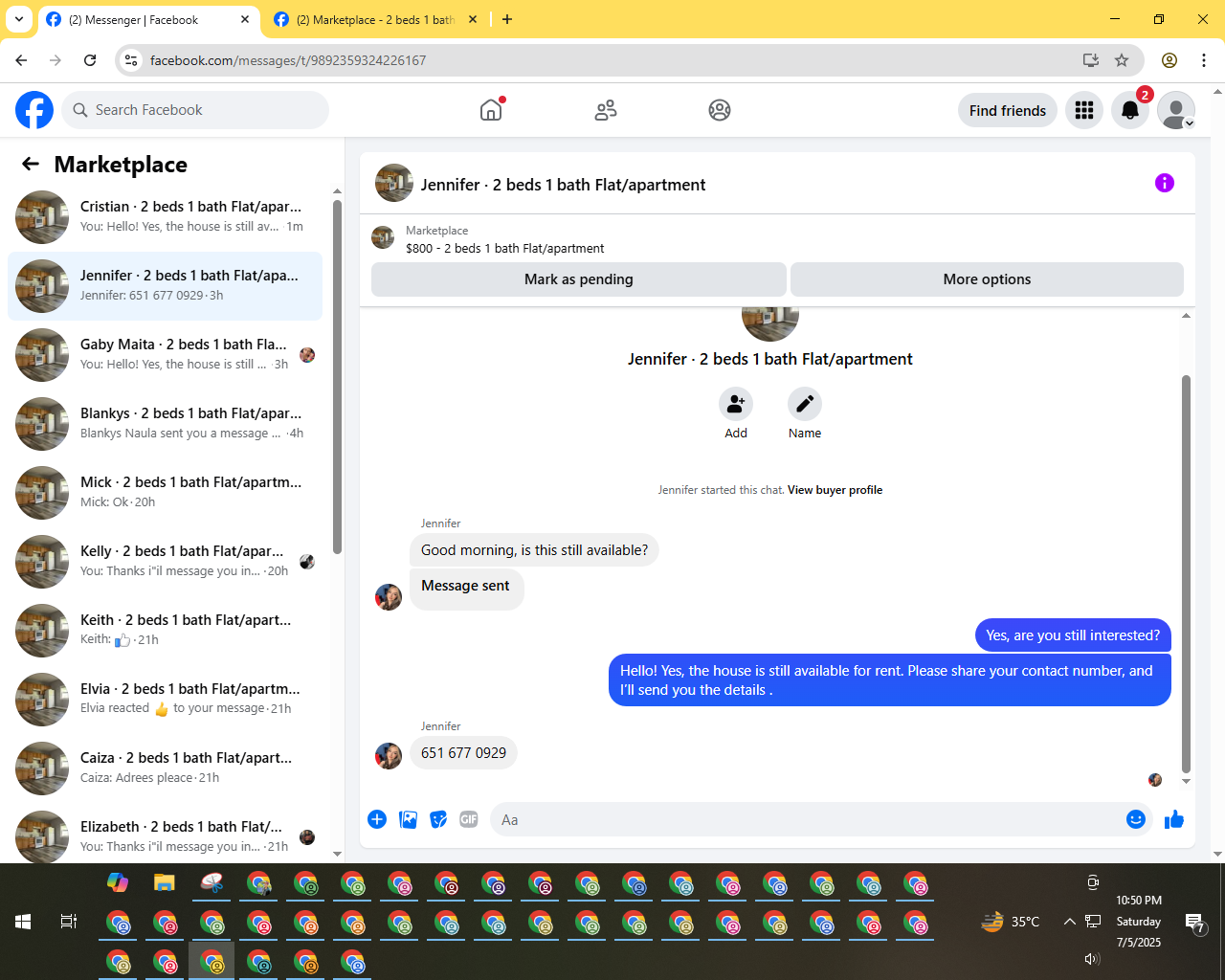
Task: Open a new browser tab
Action: pos(507,19)
